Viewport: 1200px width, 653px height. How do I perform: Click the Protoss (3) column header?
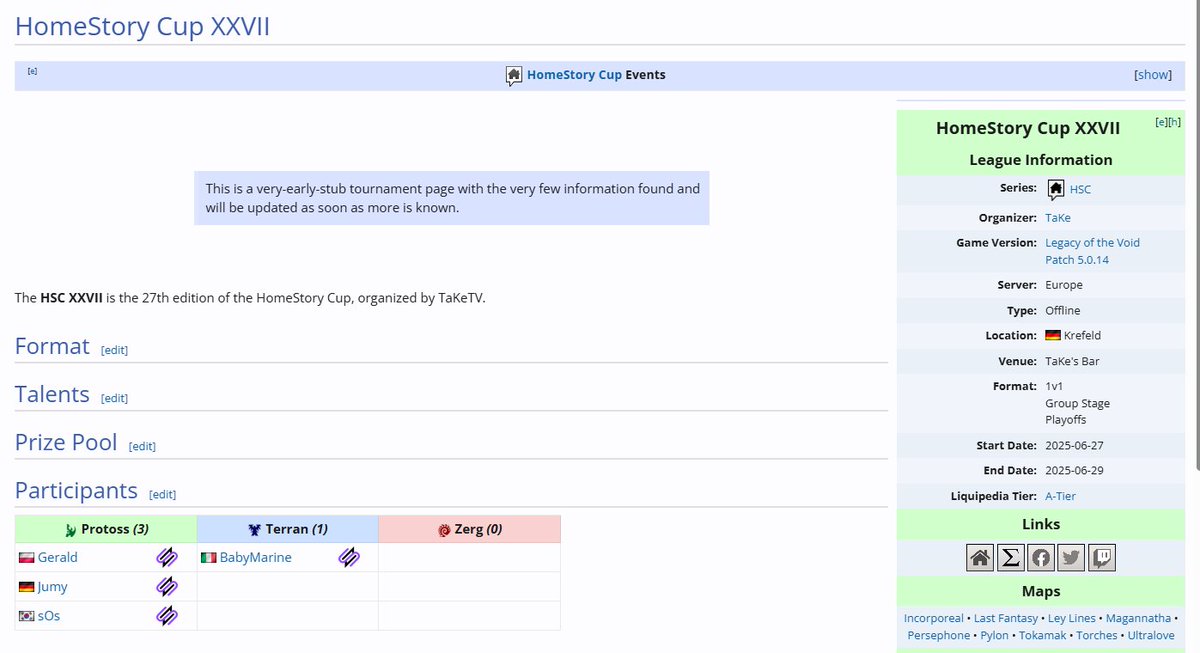click(106, 530)
